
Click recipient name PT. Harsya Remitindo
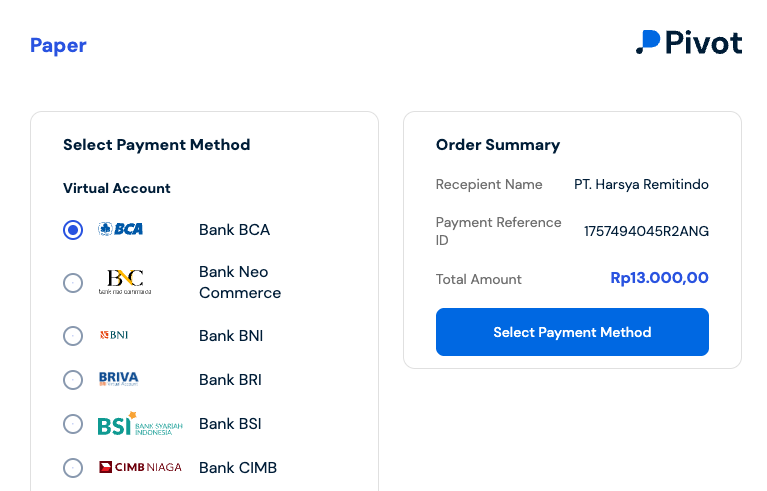[x=641, y=184]
